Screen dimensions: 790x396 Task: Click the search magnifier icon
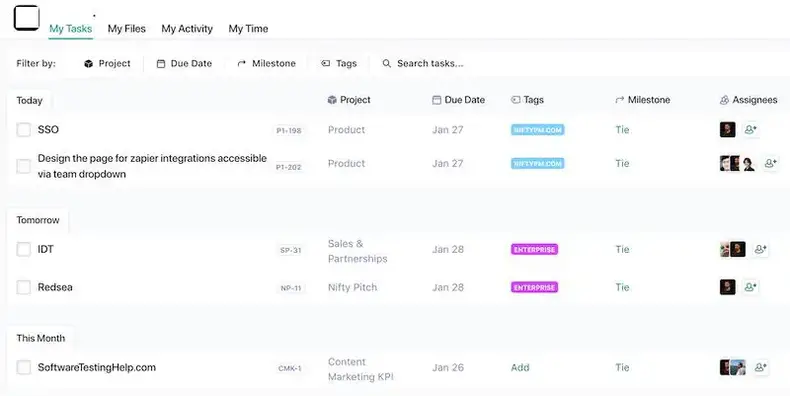(386, 63)
